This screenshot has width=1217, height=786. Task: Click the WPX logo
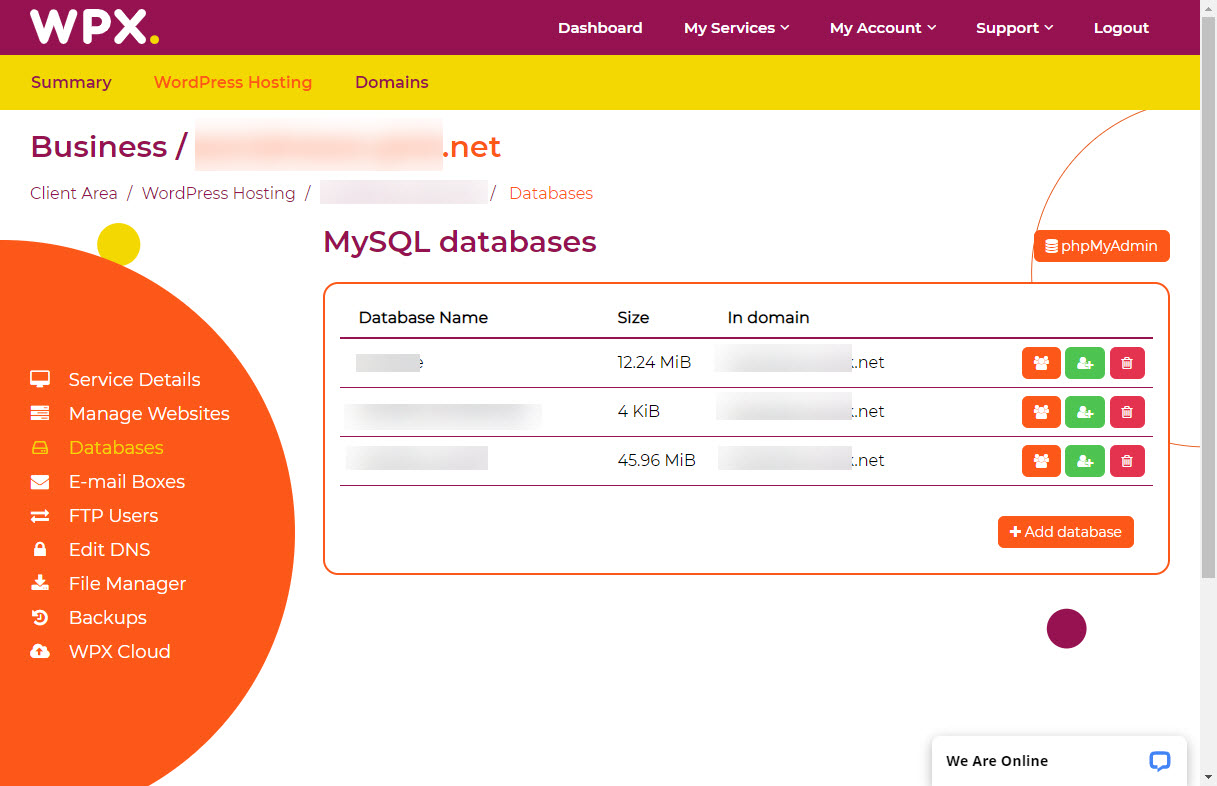pyautogui.click(x=94, y=27)
